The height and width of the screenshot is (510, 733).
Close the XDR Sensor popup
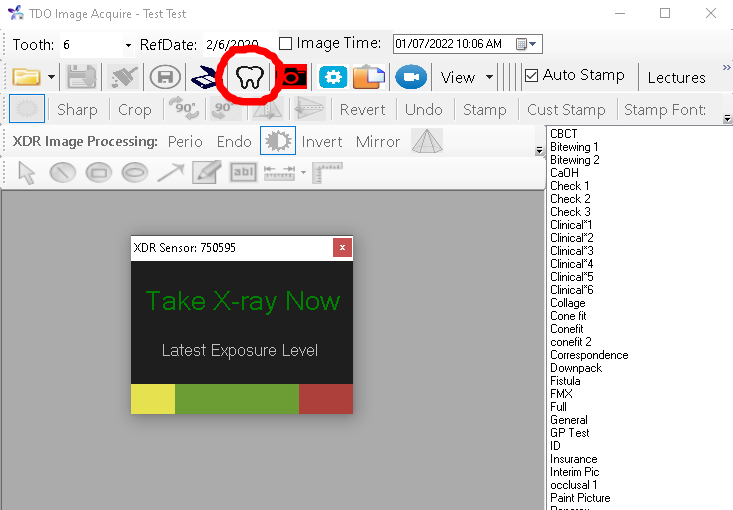[342, 247]
